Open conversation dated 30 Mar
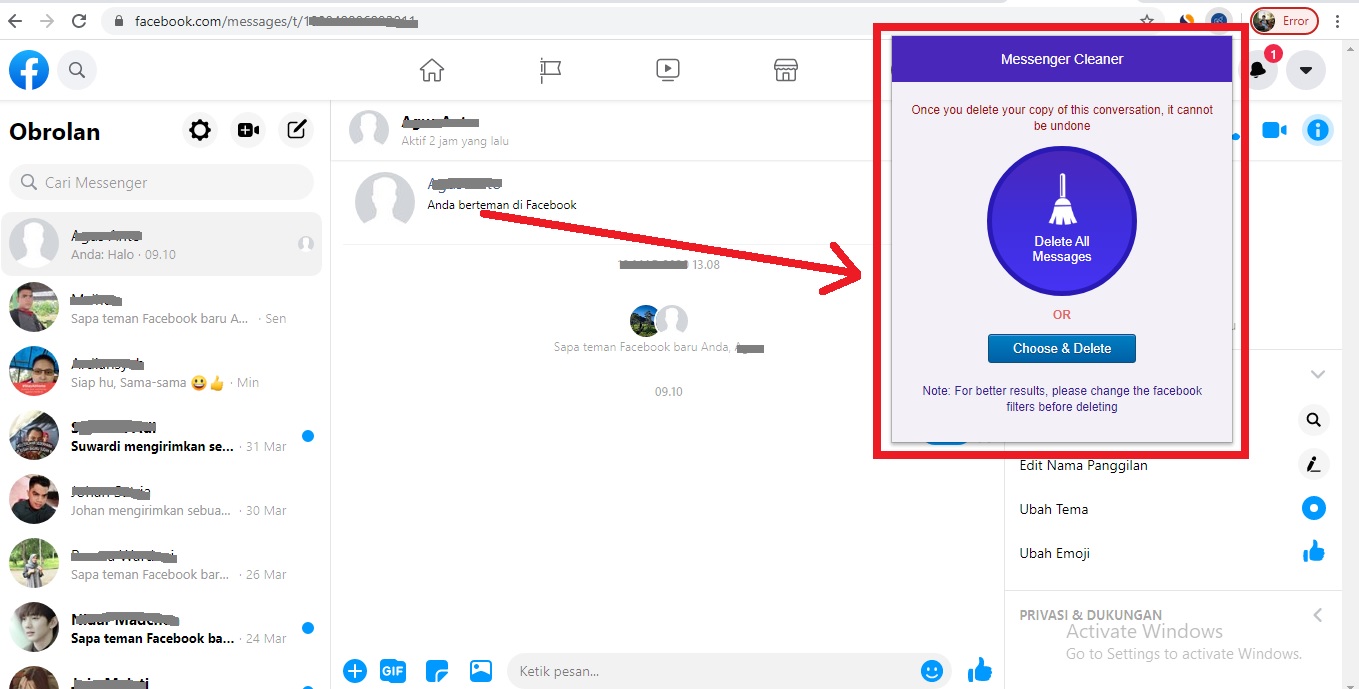This screenshot has height=689, width=1359. click(x=161, y=500)
